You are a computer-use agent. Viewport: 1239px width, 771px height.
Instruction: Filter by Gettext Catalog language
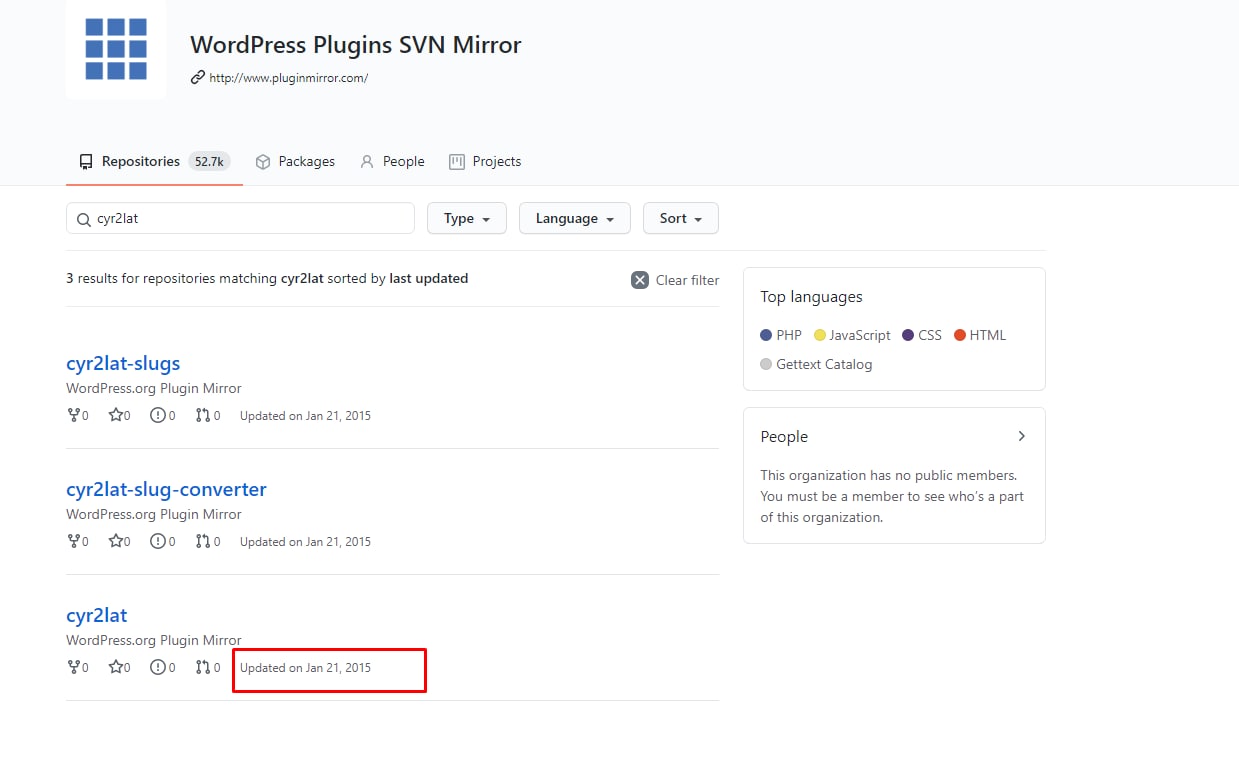816,365
